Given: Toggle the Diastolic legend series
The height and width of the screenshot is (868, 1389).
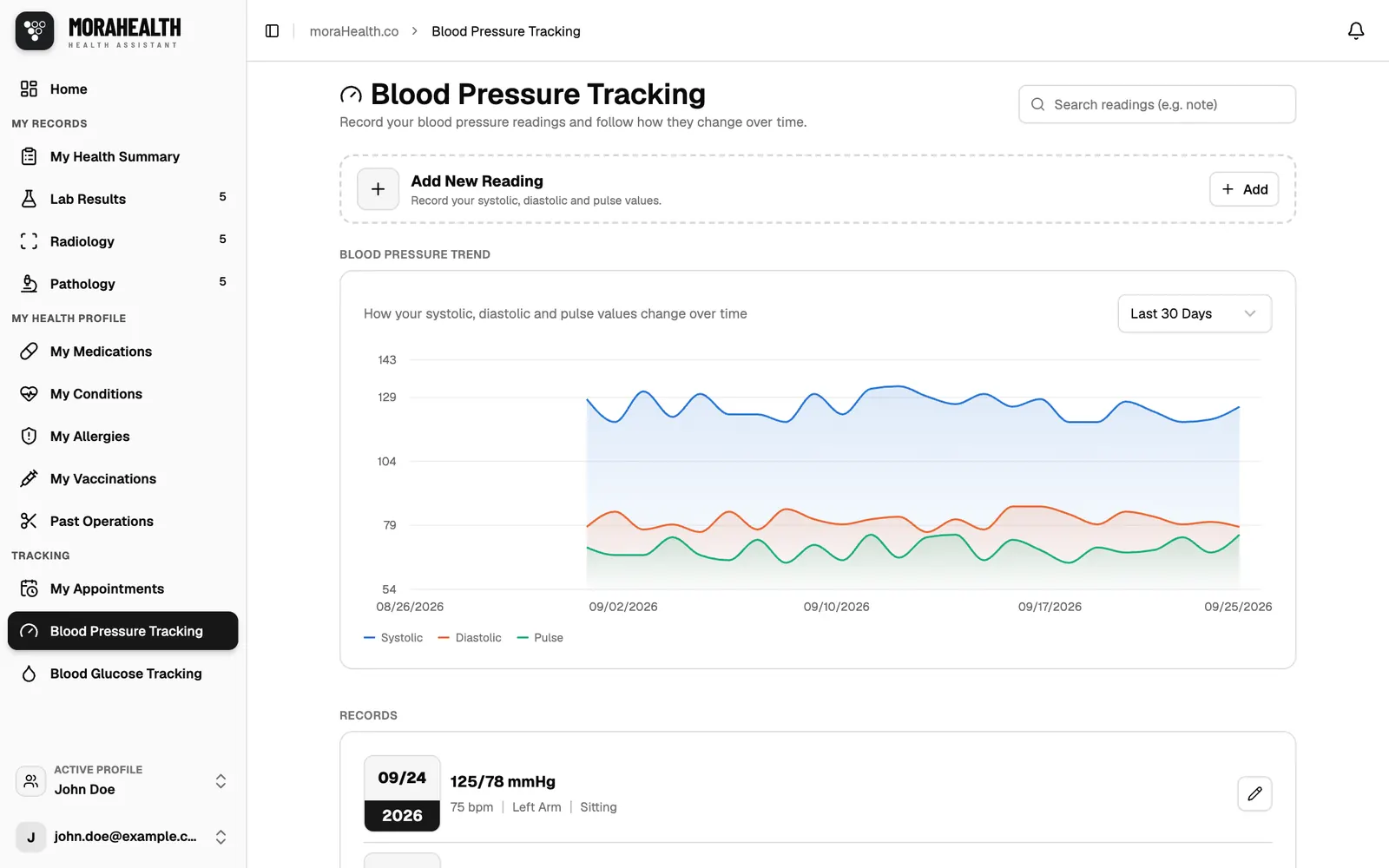Looking at the screenshot, I should (x=470, y=638).
